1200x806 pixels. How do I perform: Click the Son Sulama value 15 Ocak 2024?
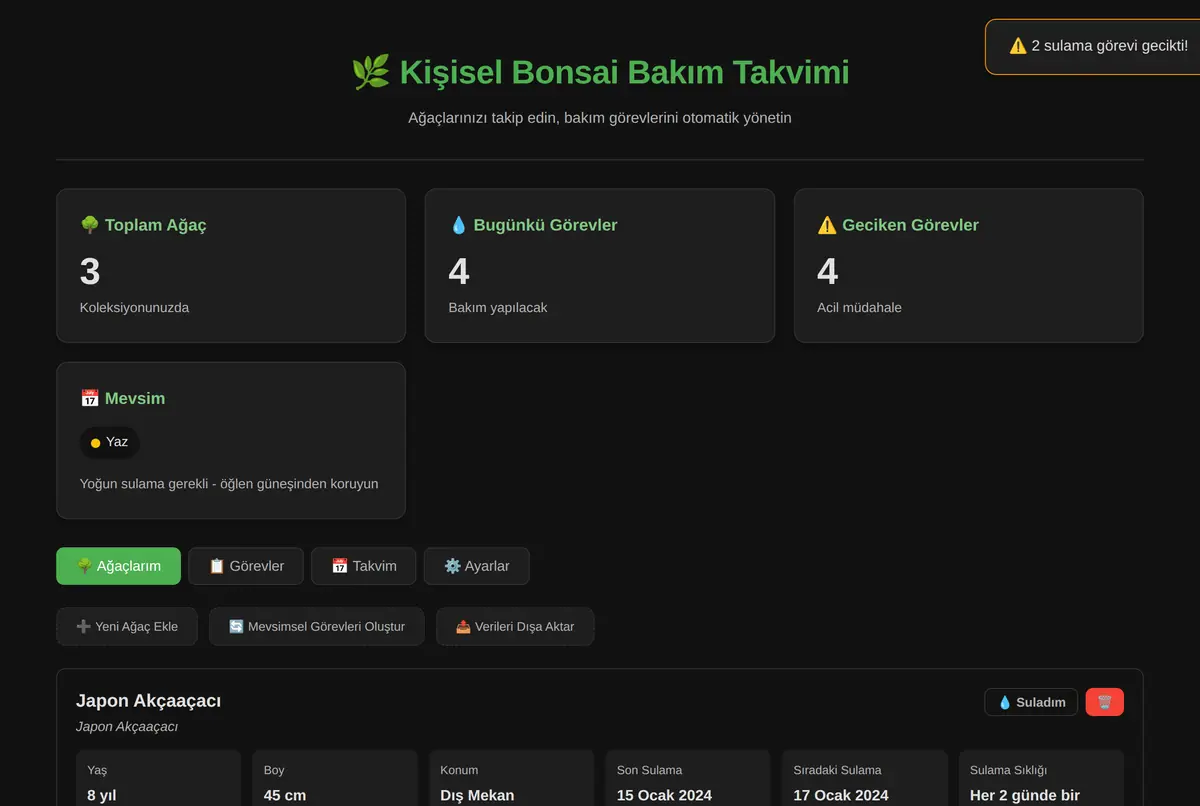click(664, 796)
